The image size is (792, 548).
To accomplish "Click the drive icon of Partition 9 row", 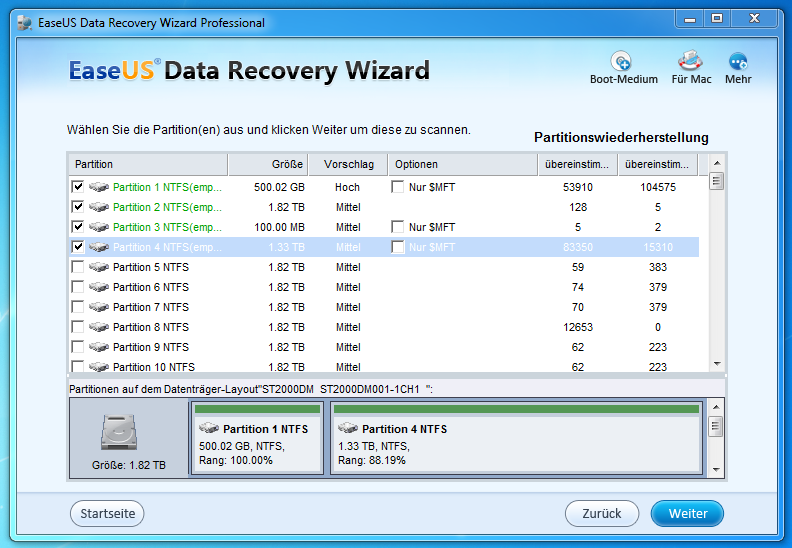I will (99, 347).
